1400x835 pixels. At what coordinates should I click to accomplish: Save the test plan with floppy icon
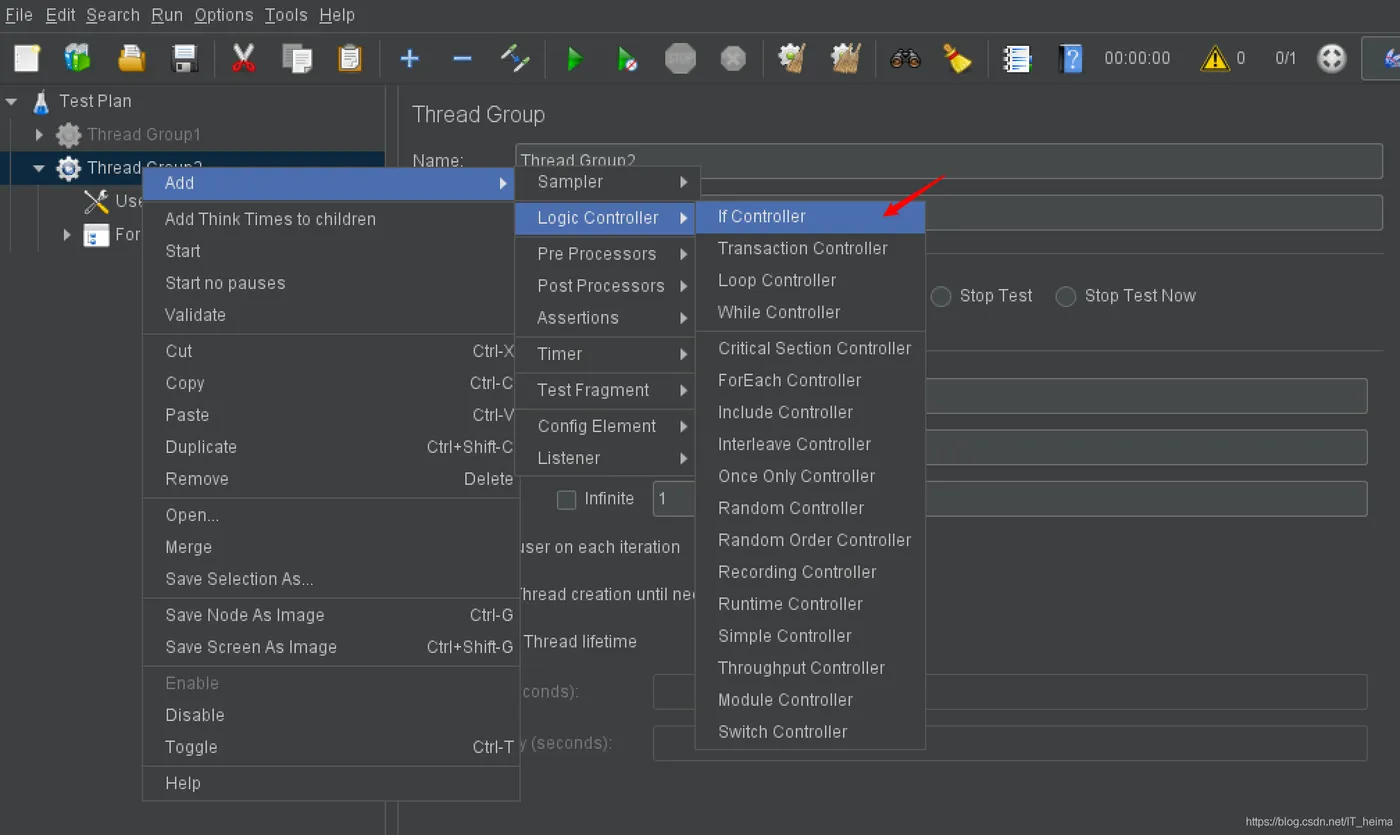(185, 58)
